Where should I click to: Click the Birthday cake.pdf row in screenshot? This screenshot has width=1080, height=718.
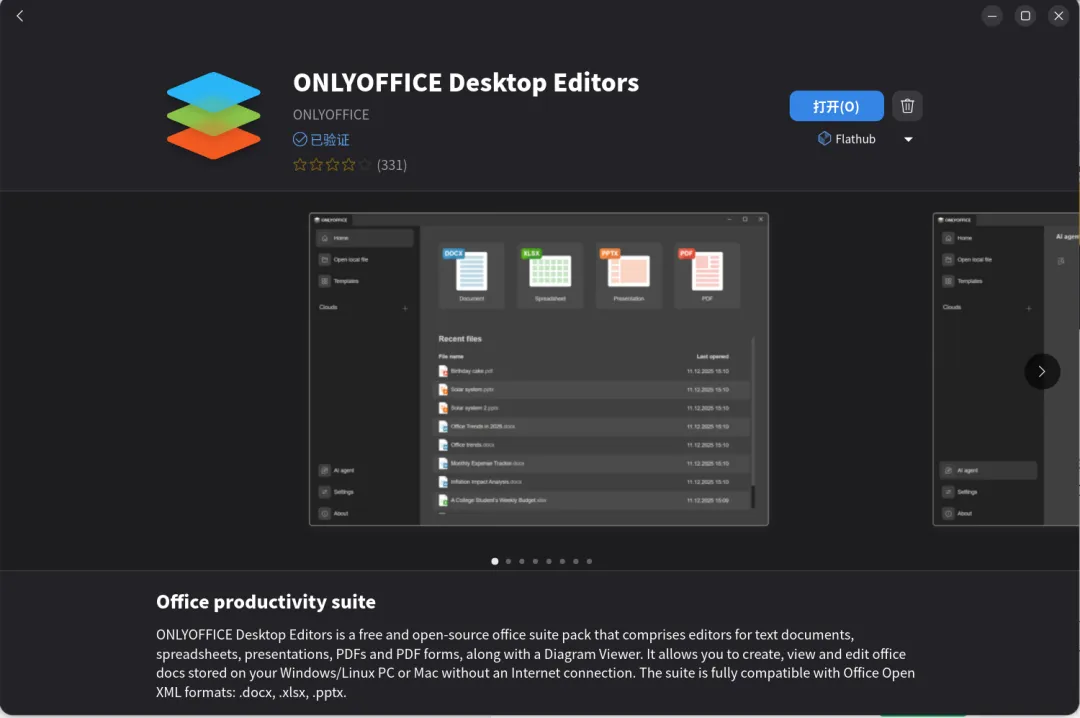pos(592,371)
